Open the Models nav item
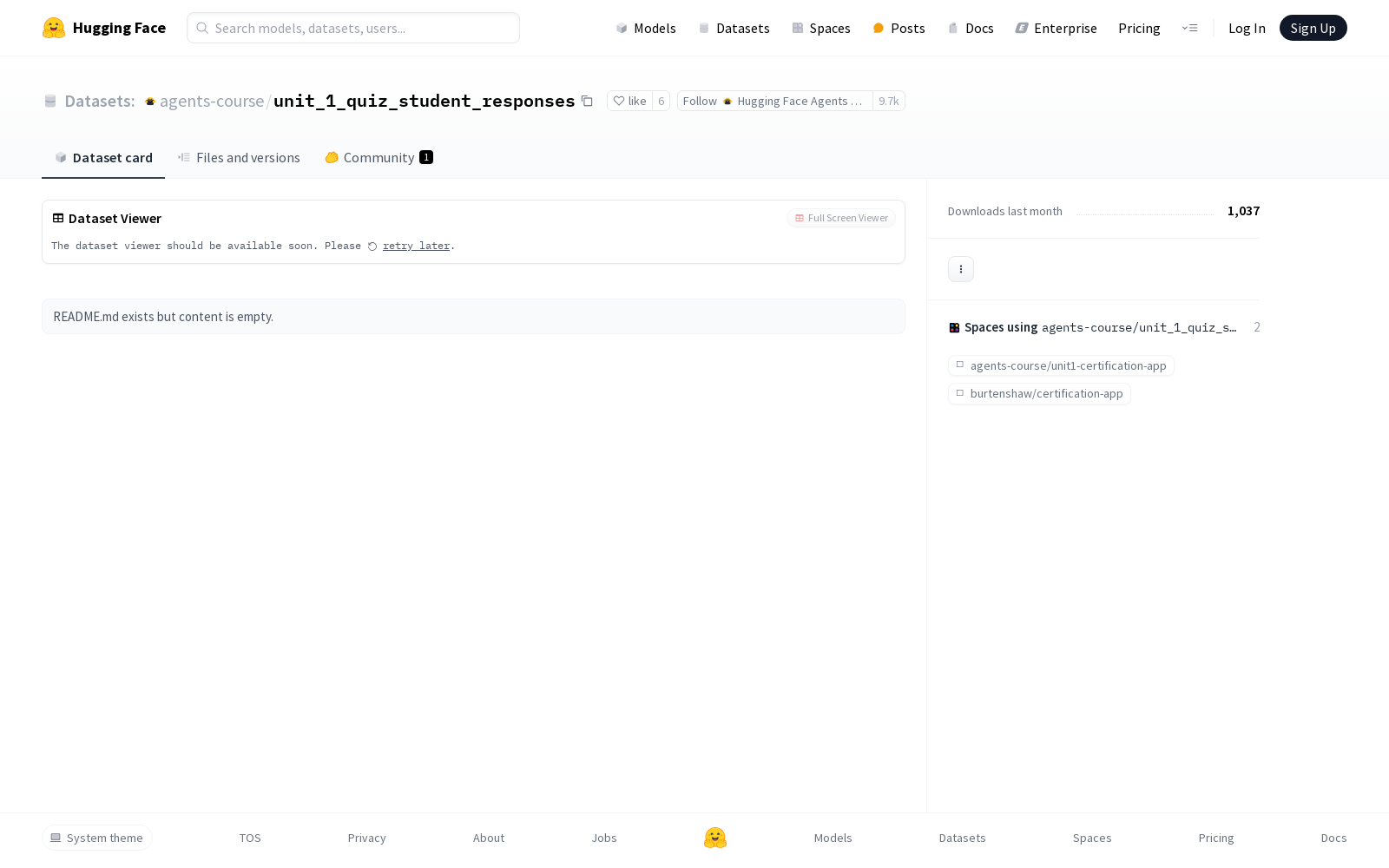 tap(645, 28)
